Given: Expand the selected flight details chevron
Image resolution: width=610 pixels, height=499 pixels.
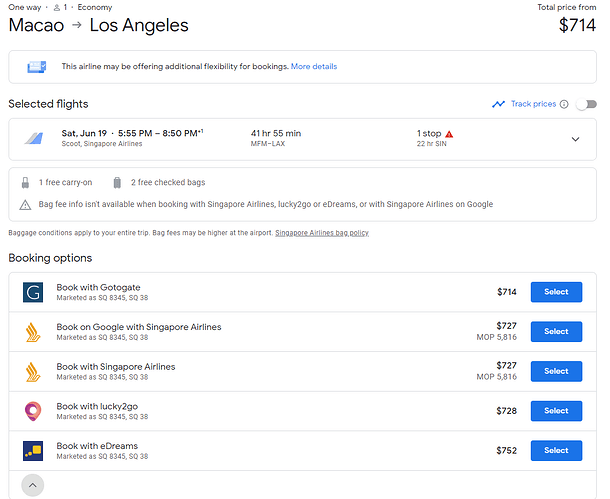Looking at the screenshot, I should pyautogui.click(x=575, y=139).
